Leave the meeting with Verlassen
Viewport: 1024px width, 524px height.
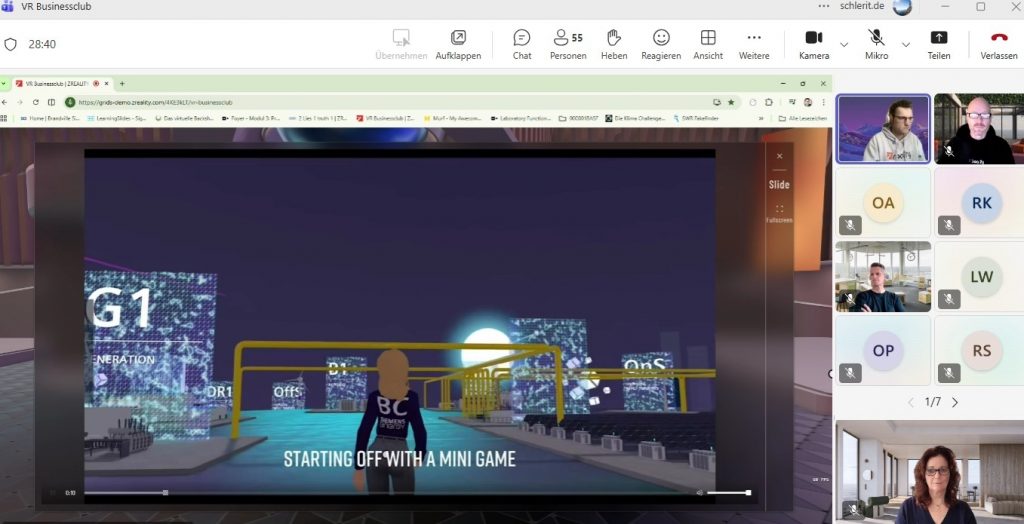[998, 43]
